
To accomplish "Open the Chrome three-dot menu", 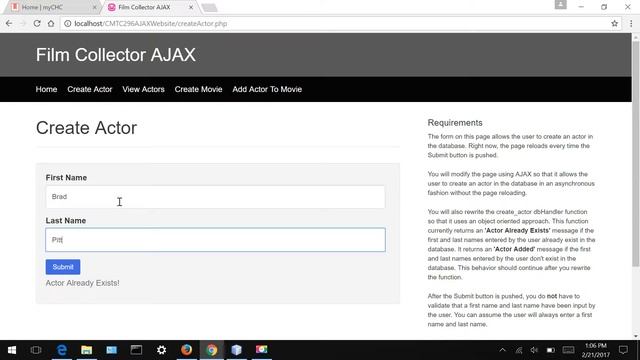I will pos(631,24).
